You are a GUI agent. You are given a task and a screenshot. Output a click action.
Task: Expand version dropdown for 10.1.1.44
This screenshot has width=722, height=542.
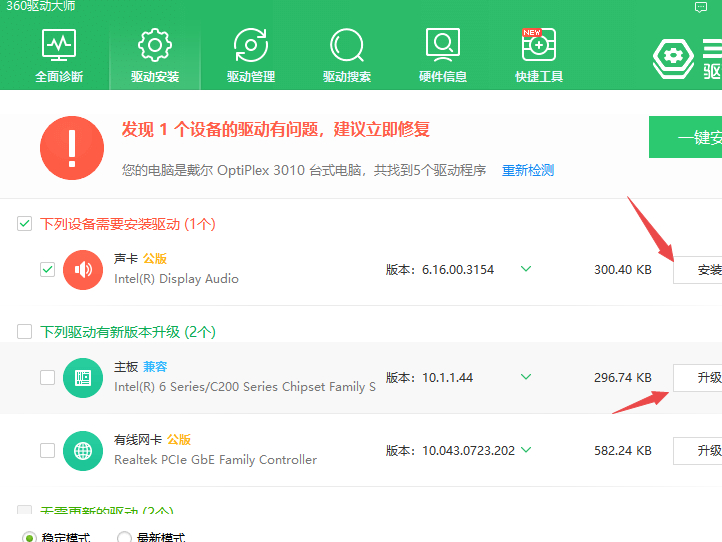click(526, 377)
